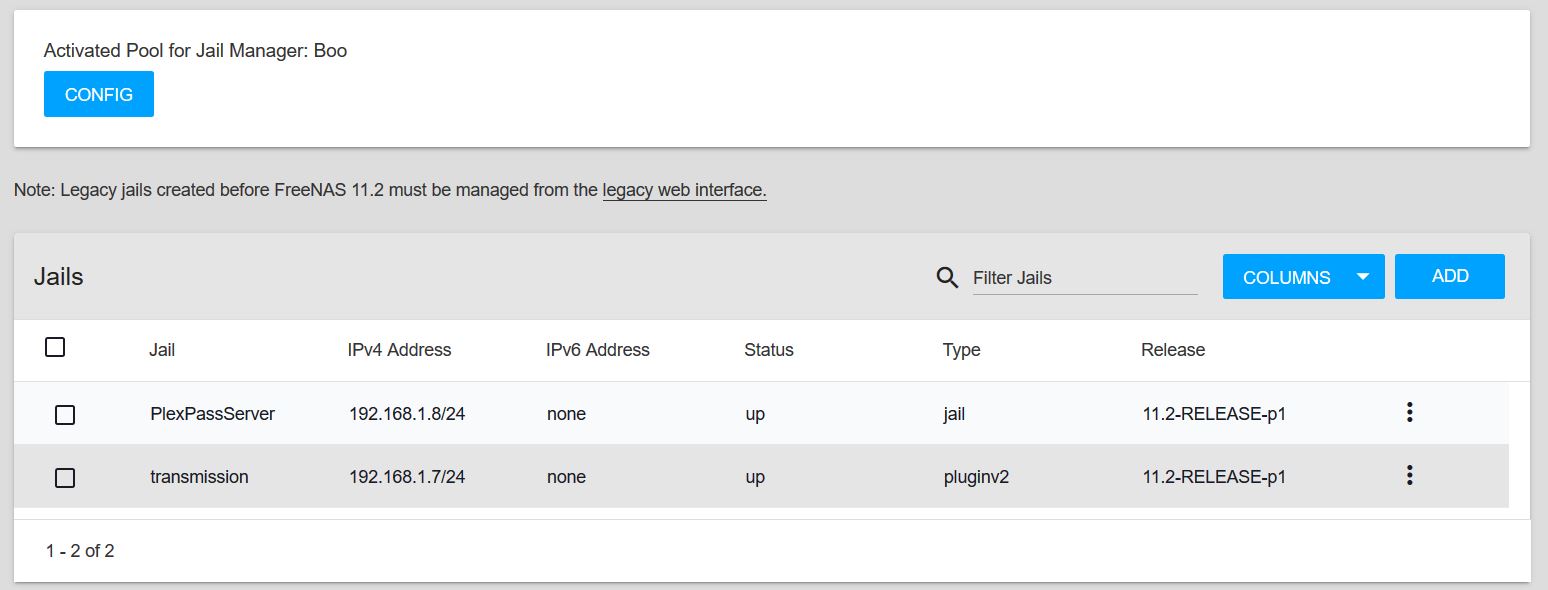Open transmission row three-dot menu
The width and height of the screenshot is (1548, 590).
coord(1409,475)
